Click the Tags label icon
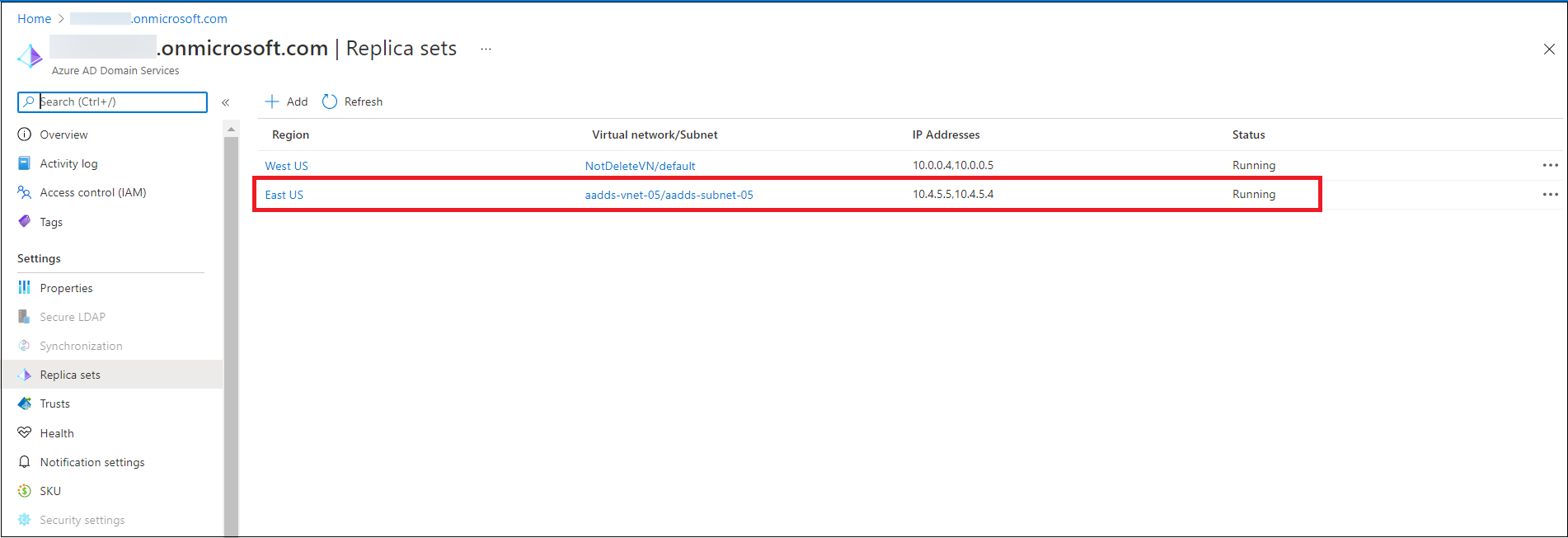 pos(25,222)
